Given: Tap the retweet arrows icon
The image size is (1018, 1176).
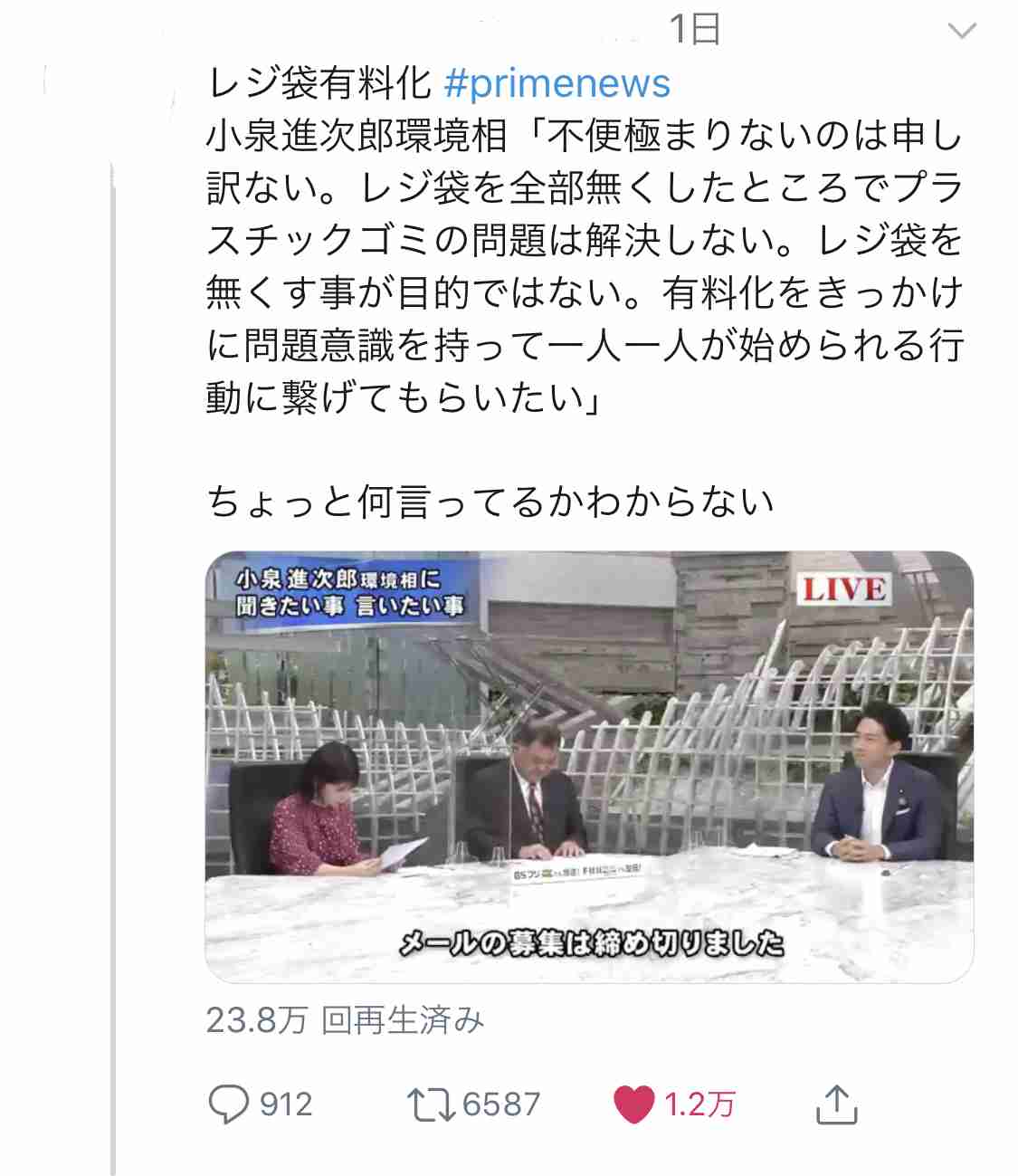Looking at the screenshot, I should 432,1104.
